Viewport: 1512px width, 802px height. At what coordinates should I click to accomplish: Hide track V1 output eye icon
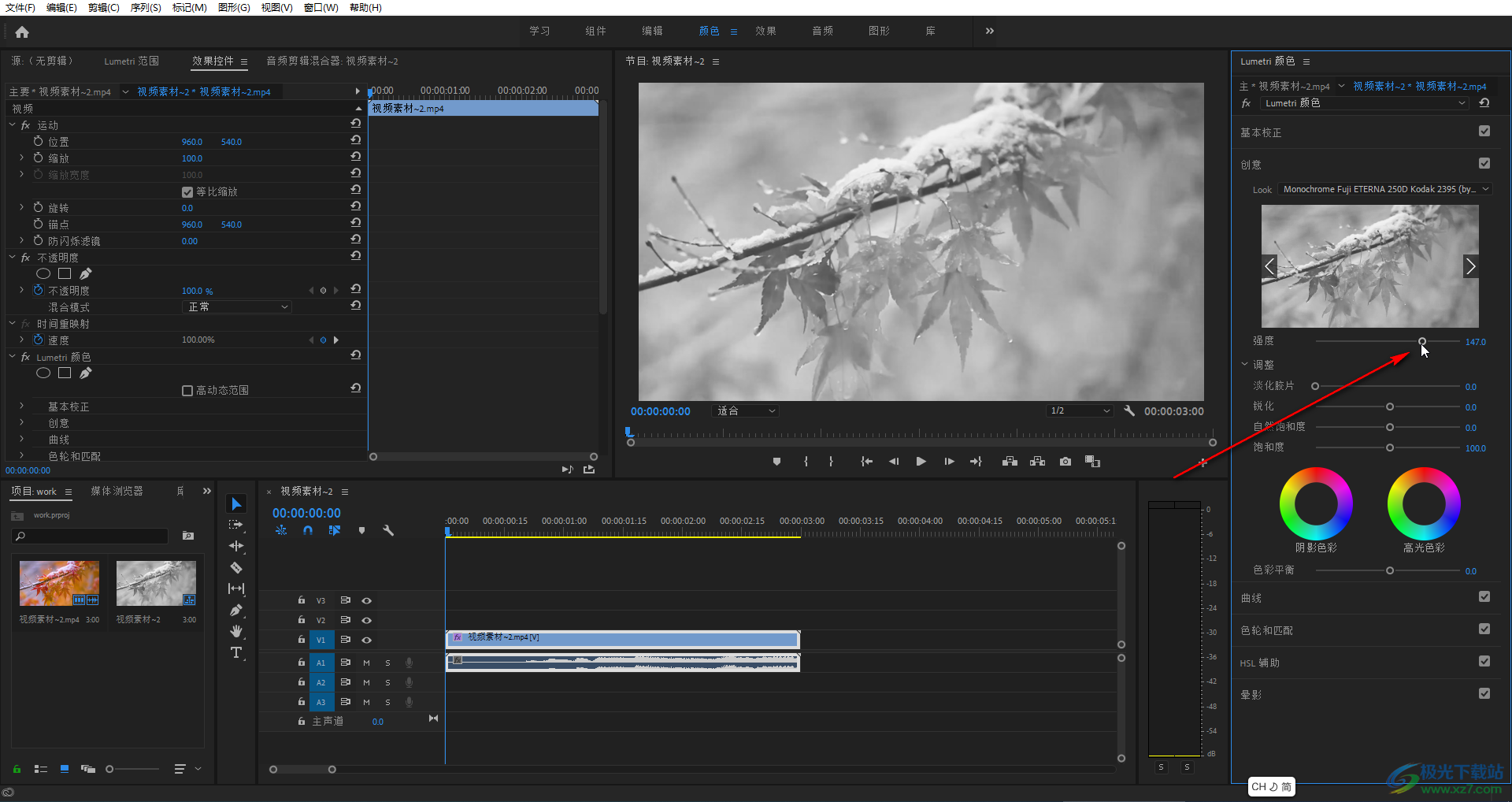367,640
